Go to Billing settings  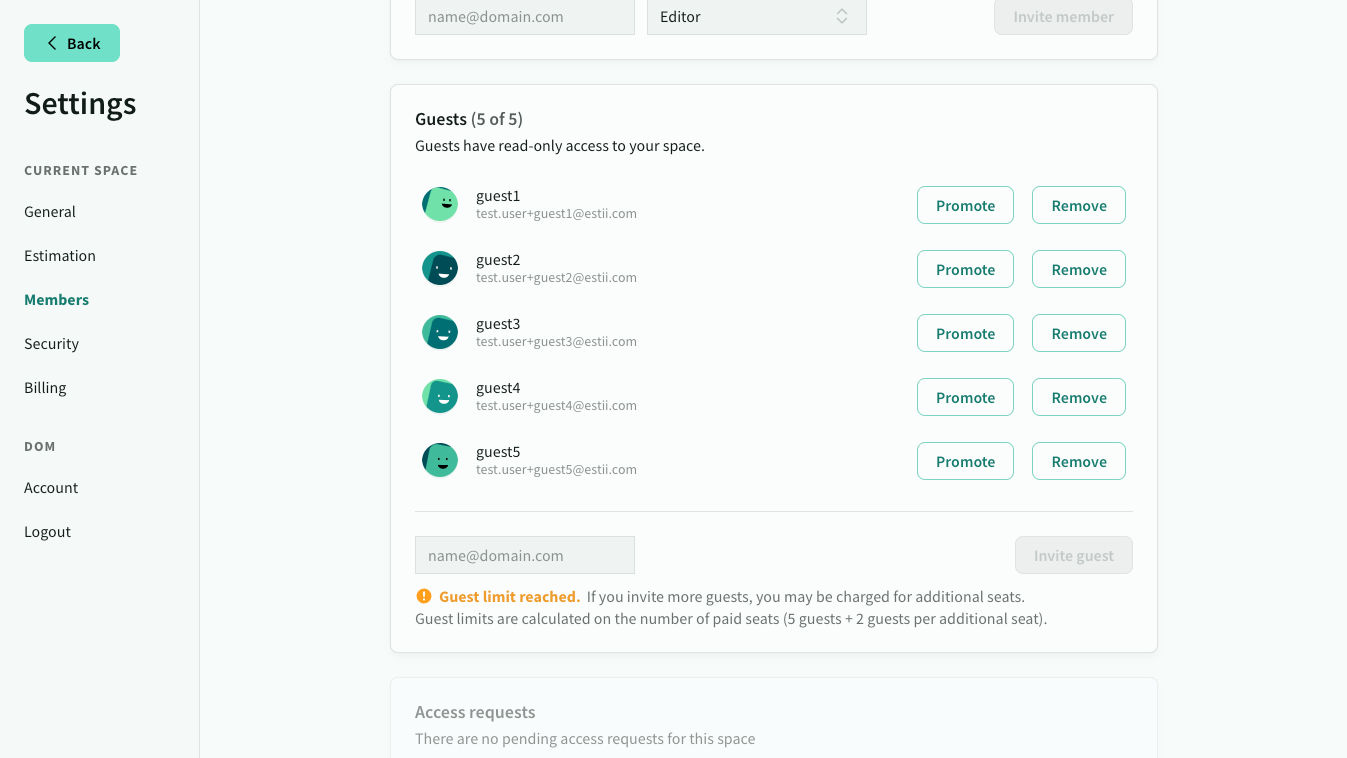(x=45, y=388)
